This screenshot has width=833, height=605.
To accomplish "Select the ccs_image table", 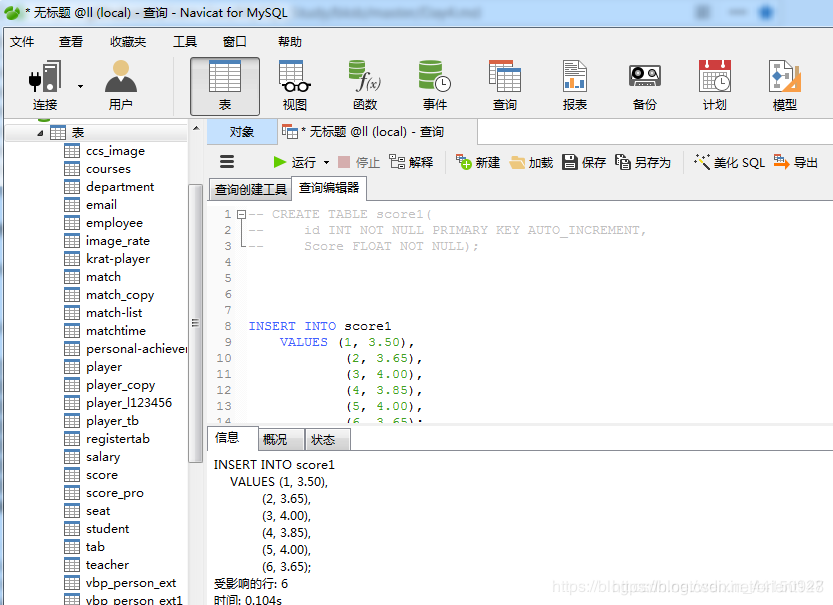I will point(115,151).
